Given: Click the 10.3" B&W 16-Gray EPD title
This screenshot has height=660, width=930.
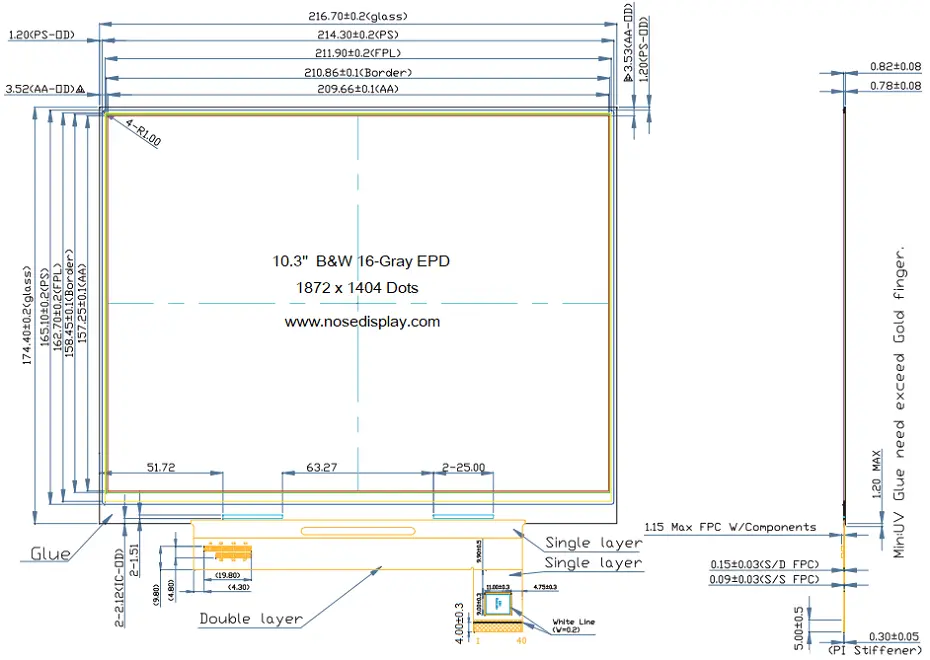Looking at the screenshot, I should click(x=361, y=261).
